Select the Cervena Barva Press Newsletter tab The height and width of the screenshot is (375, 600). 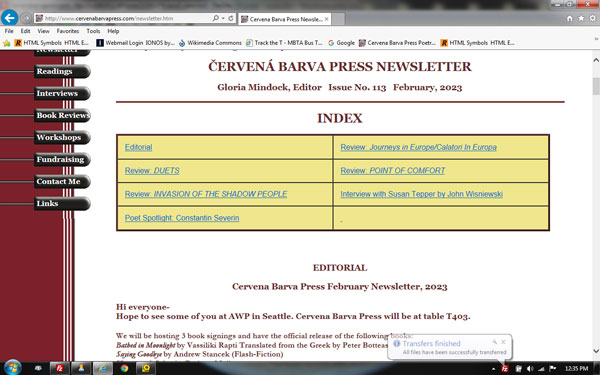click(284, 19)
